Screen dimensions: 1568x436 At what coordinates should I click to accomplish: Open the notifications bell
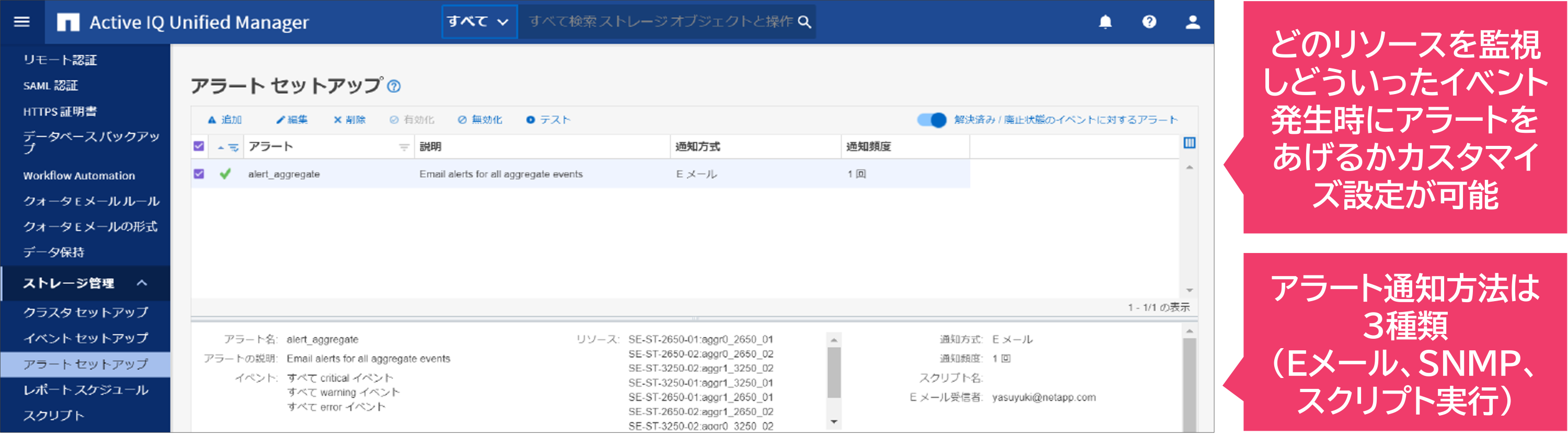point(1105,22)
